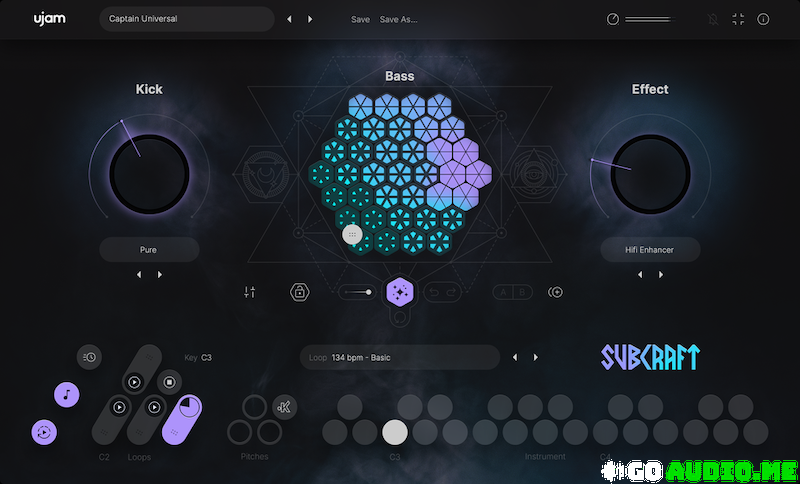Viewport: 800px width, 484px height.
Task: Click the Save As... button
Action: point(399,19)
